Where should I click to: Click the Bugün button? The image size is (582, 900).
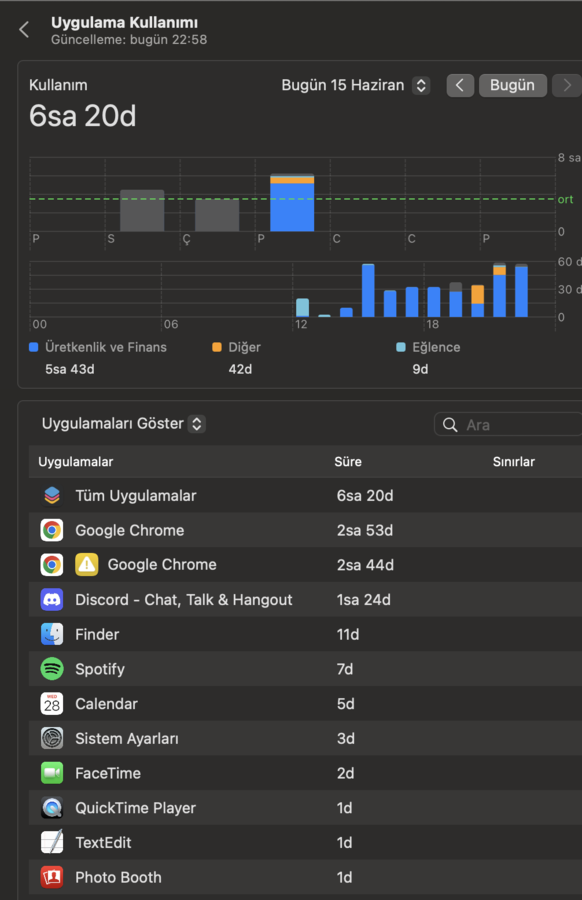[x=513, y=86]
